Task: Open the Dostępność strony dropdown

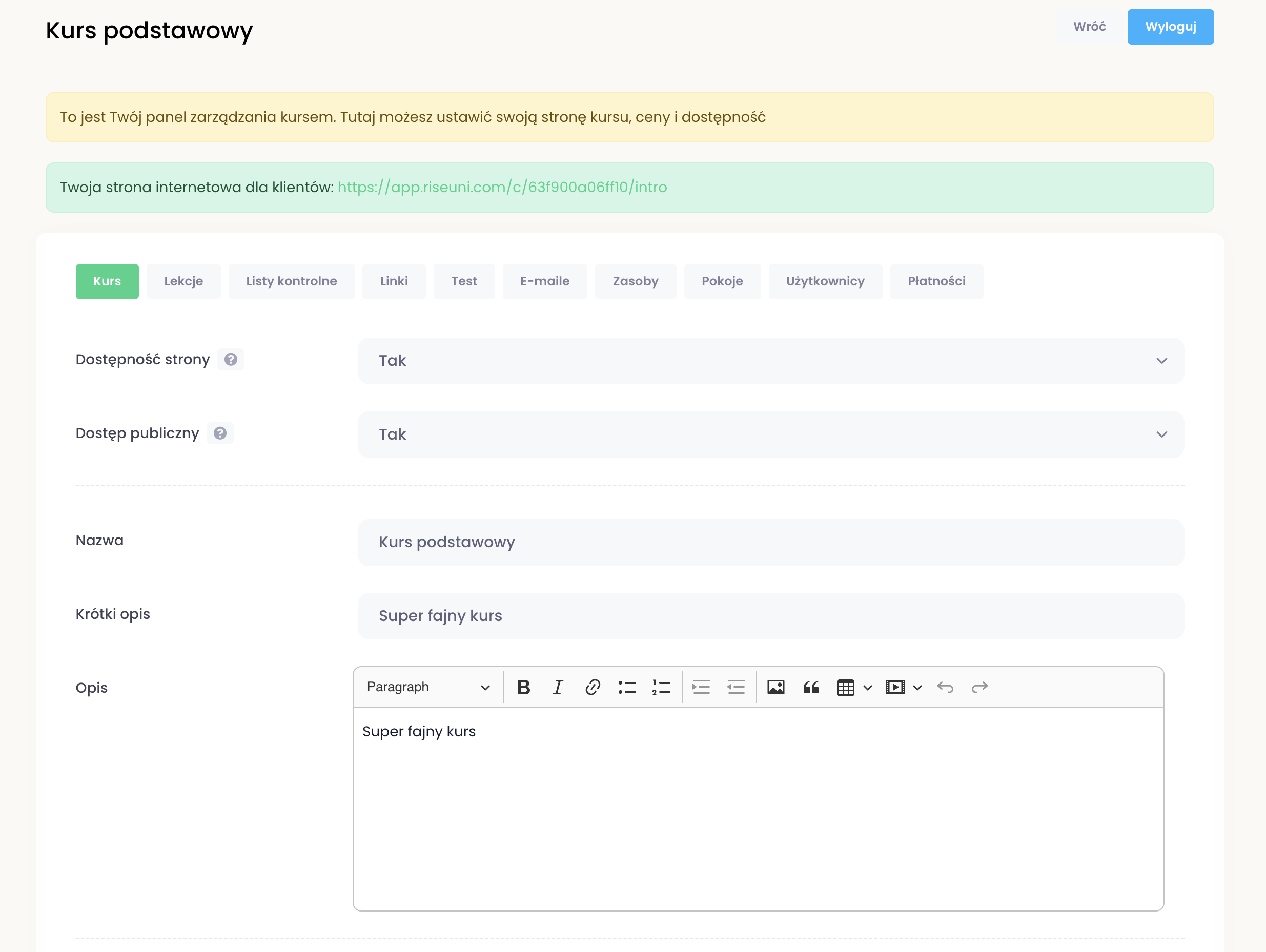Action: pyautogui.click(x=770, y=360)
